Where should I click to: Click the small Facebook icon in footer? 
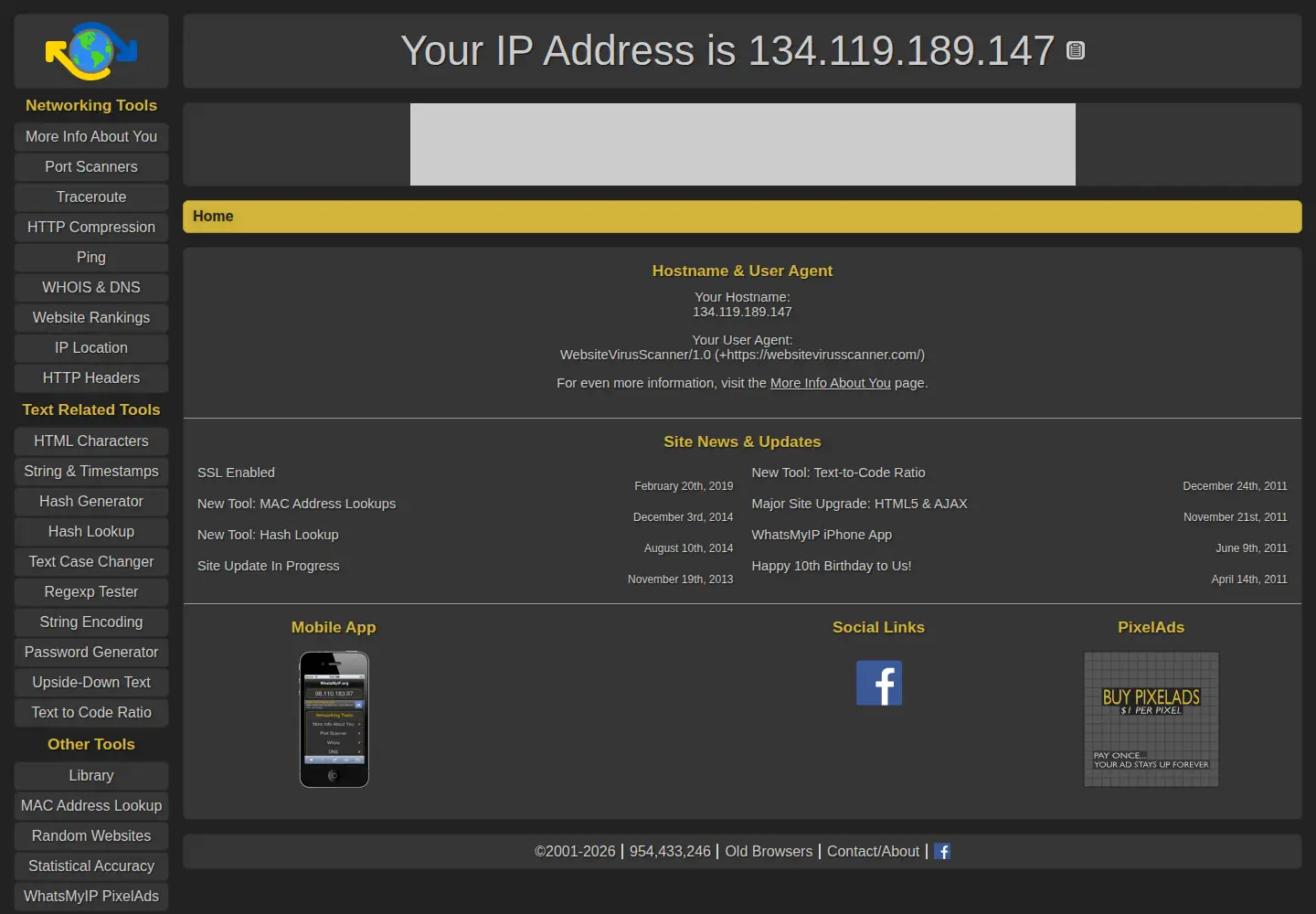[942, 851]
